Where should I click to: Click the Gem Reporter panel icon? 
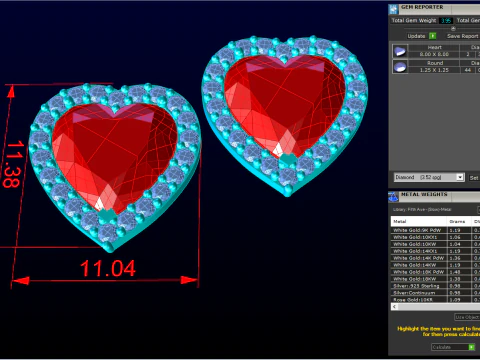(393, 9)
